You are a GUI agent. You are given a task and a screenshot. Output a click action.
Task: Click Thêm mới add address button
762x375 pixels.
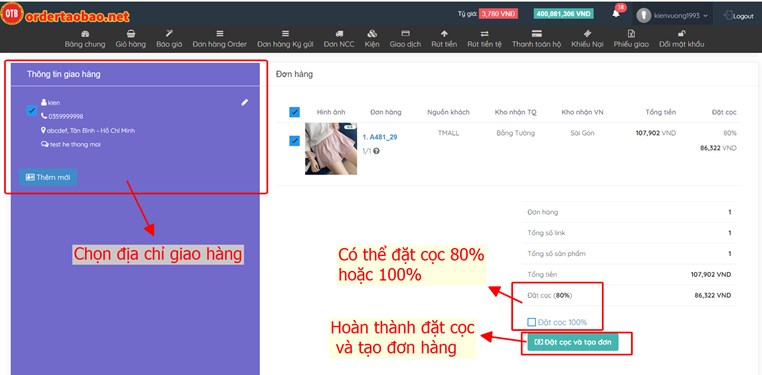(48, 177)
